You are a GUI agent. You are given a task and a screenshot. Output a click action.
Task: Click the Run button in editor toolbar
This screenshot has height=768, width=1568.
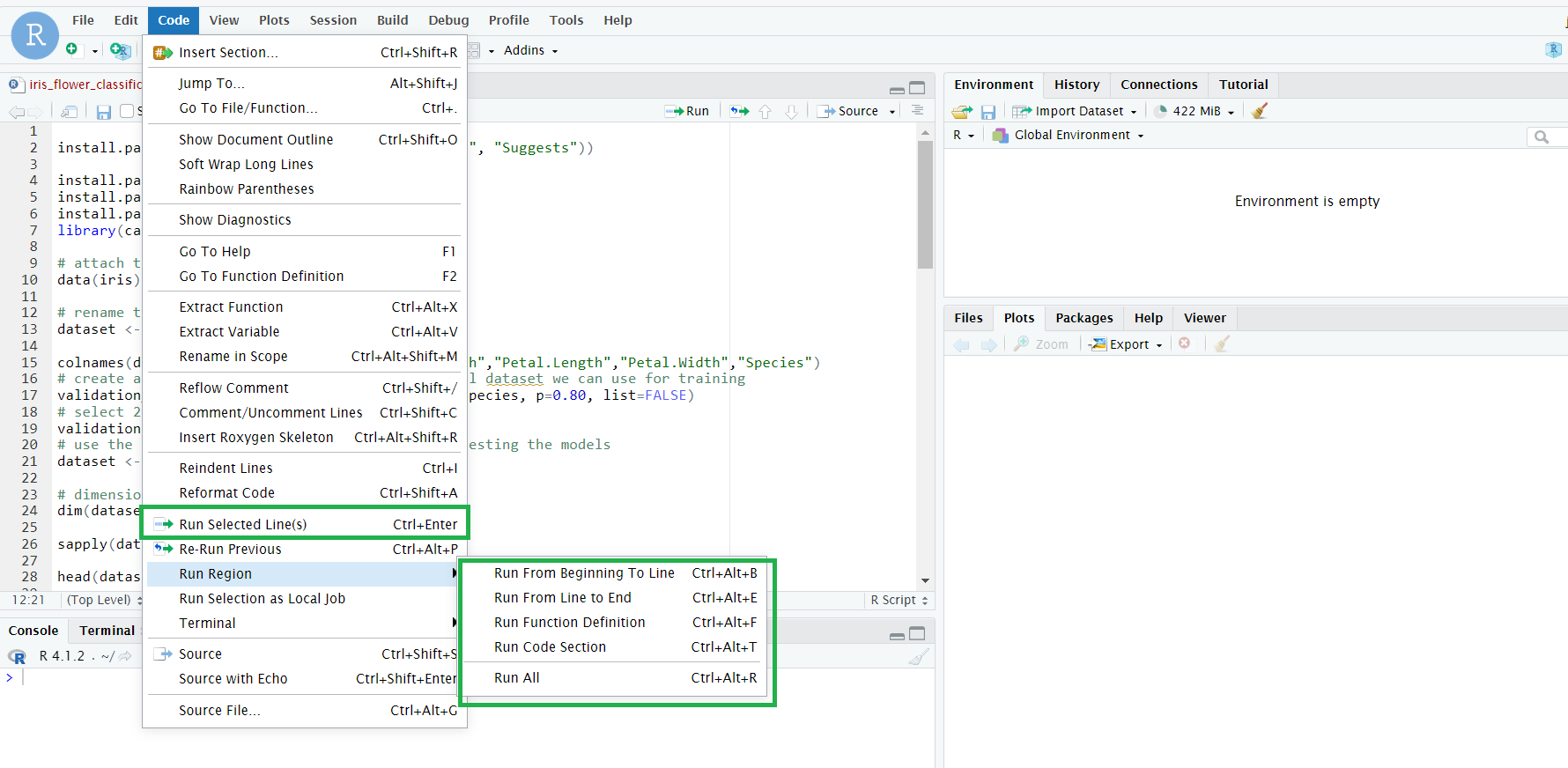coord(687,111)
